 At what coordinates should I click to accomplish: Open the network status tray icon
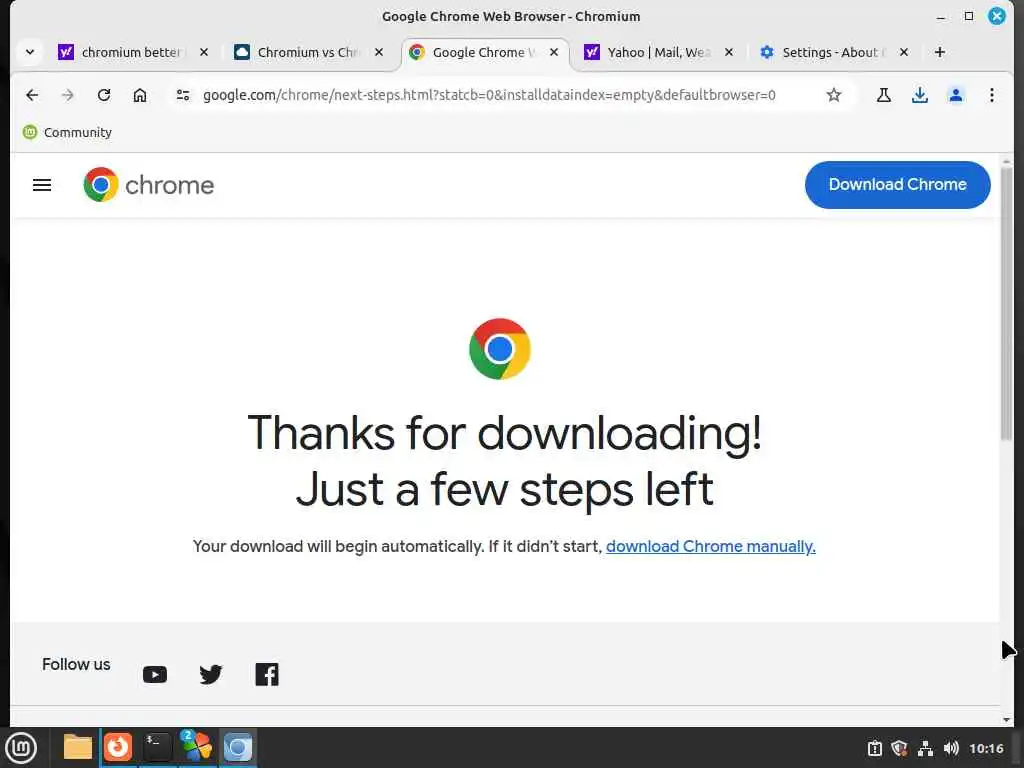[925, 748]
